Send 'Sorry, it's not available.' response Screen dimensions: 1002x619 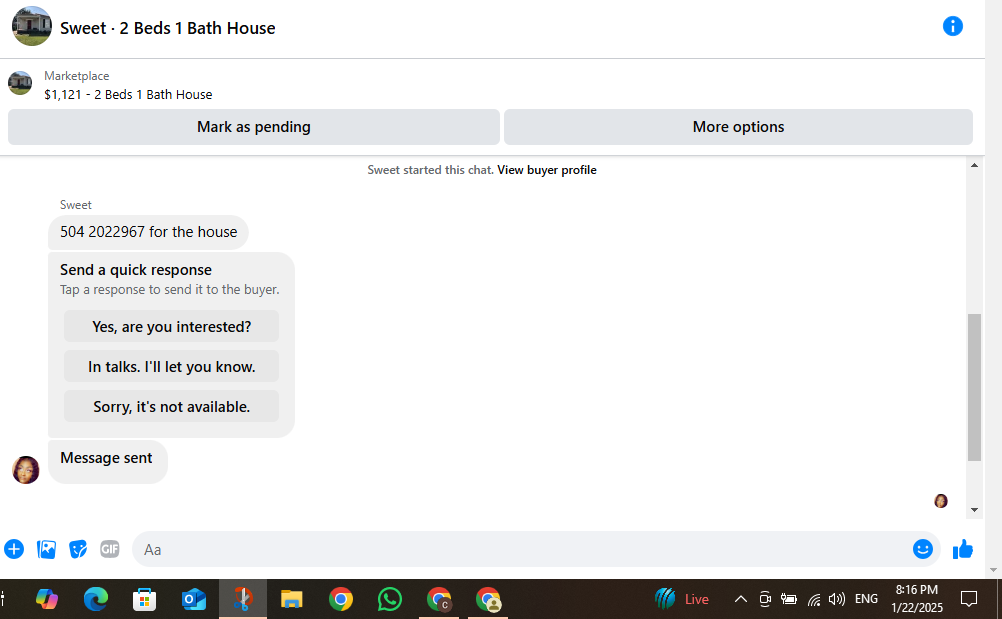171,406
